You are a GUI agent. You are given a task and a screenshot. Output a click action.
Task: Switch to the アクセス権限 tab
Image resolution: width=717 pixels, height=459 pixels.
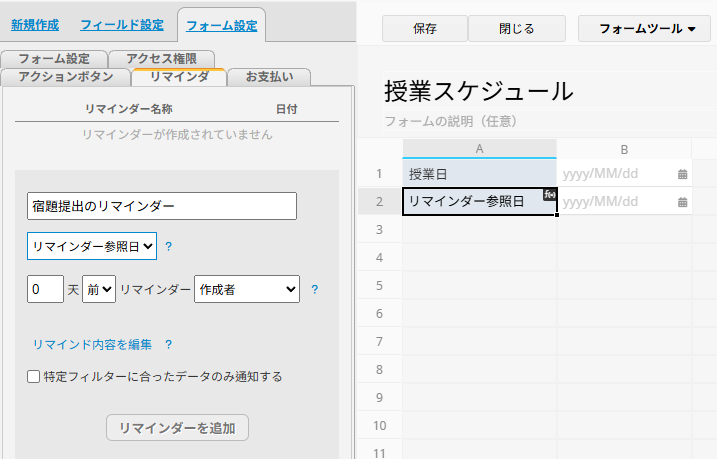coord(161,59)
